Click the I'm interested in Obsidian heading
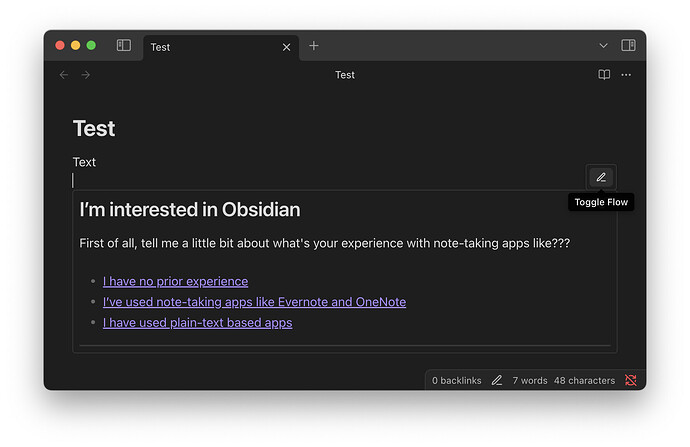 pos(190,209)
